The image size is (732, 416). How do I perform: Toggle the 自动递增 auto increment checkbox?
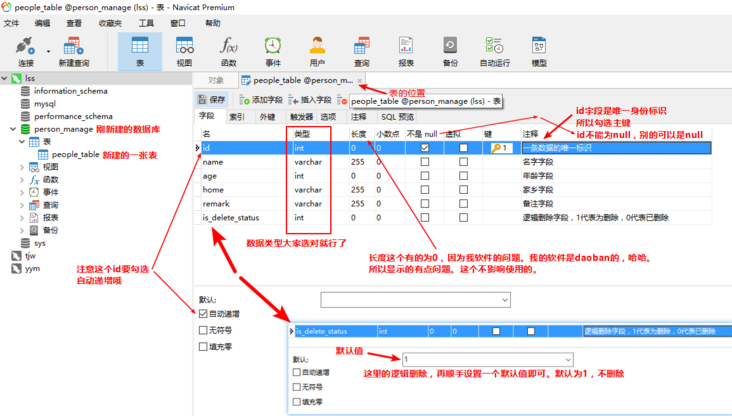tap(203, 314)
